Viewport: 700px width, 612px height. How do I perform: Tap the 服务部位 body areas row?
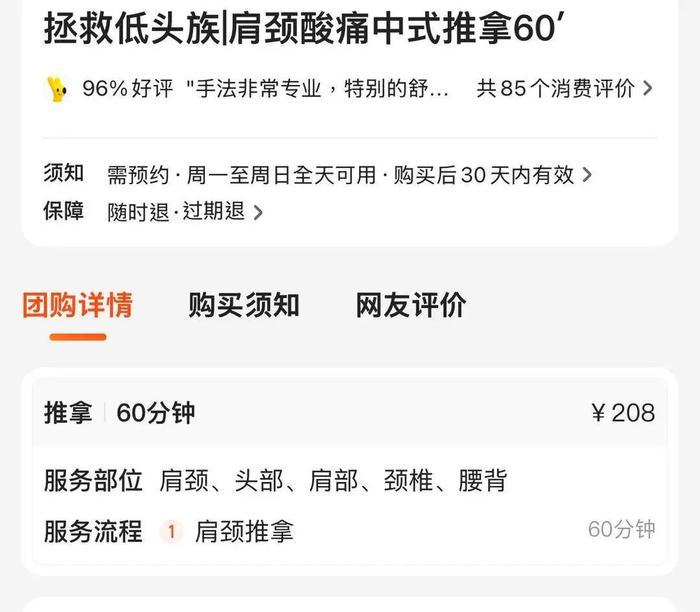tap(275, 481)
